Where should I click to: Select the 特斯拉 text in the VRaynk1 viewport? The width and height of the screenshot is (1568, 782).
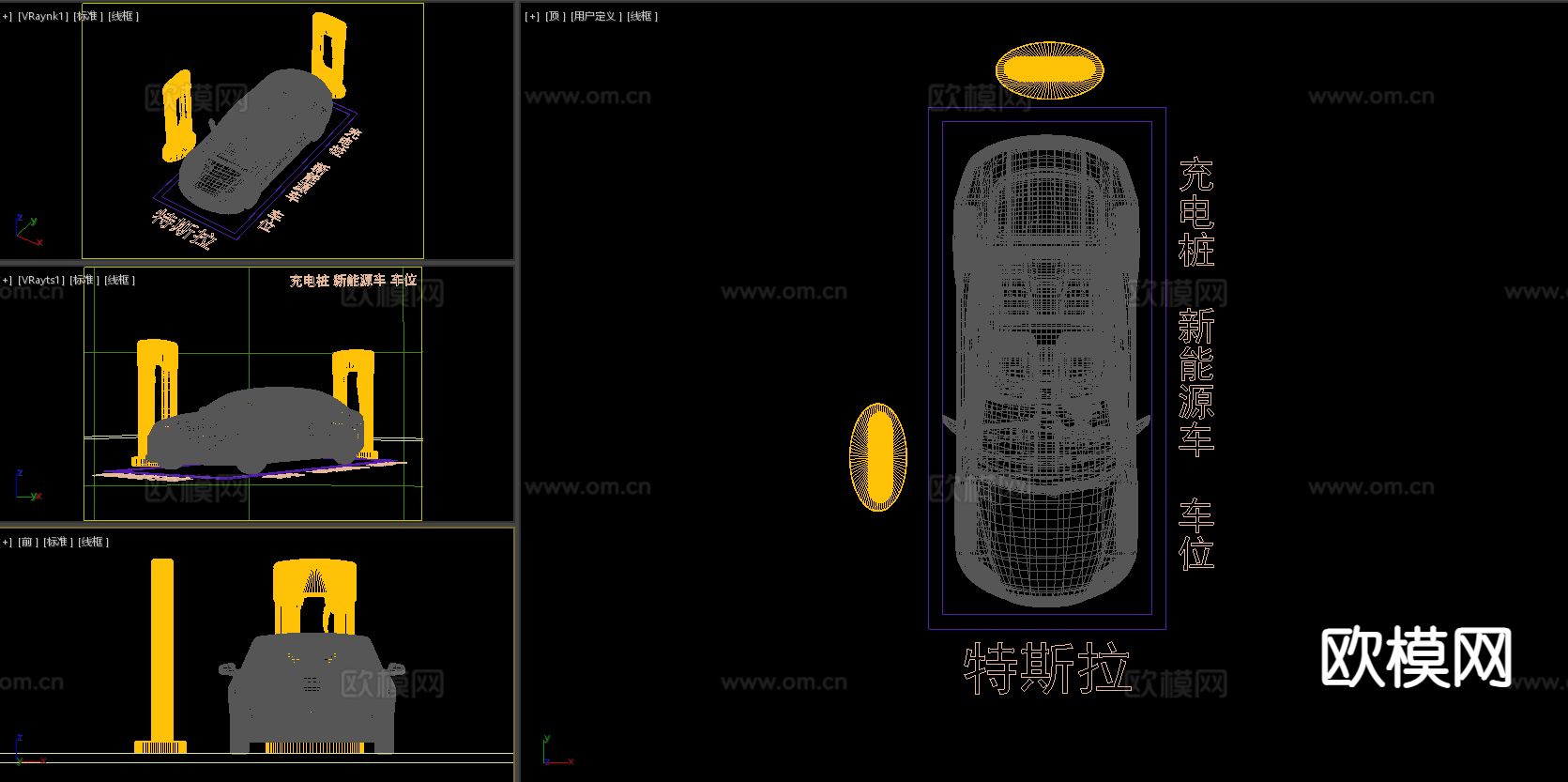[183, 230]
